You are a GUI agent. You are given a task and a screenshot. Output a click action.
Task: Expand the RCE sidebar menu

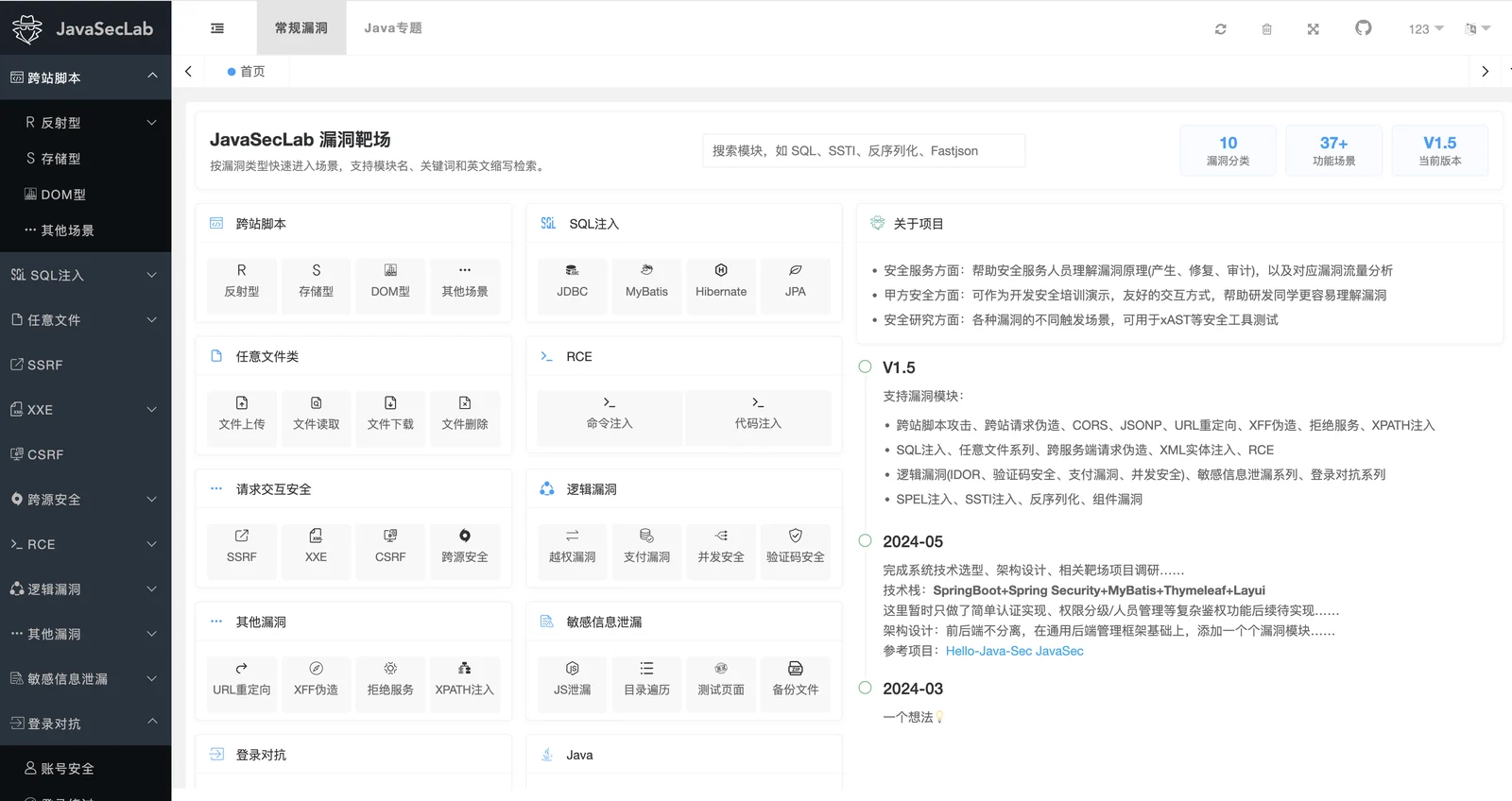click(86, 544)
